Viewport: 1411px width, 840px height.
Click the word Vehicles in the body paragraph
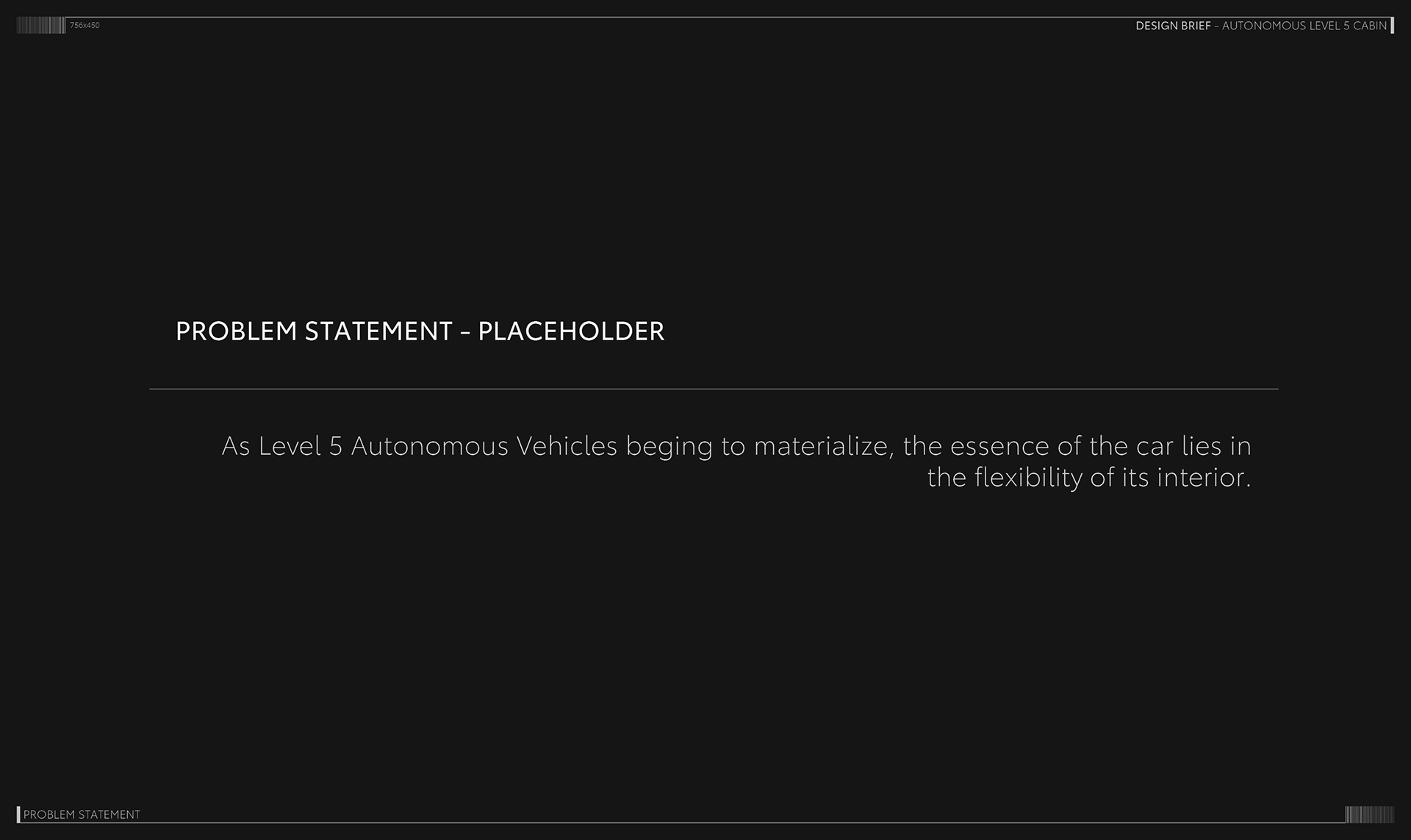[567, 446]
